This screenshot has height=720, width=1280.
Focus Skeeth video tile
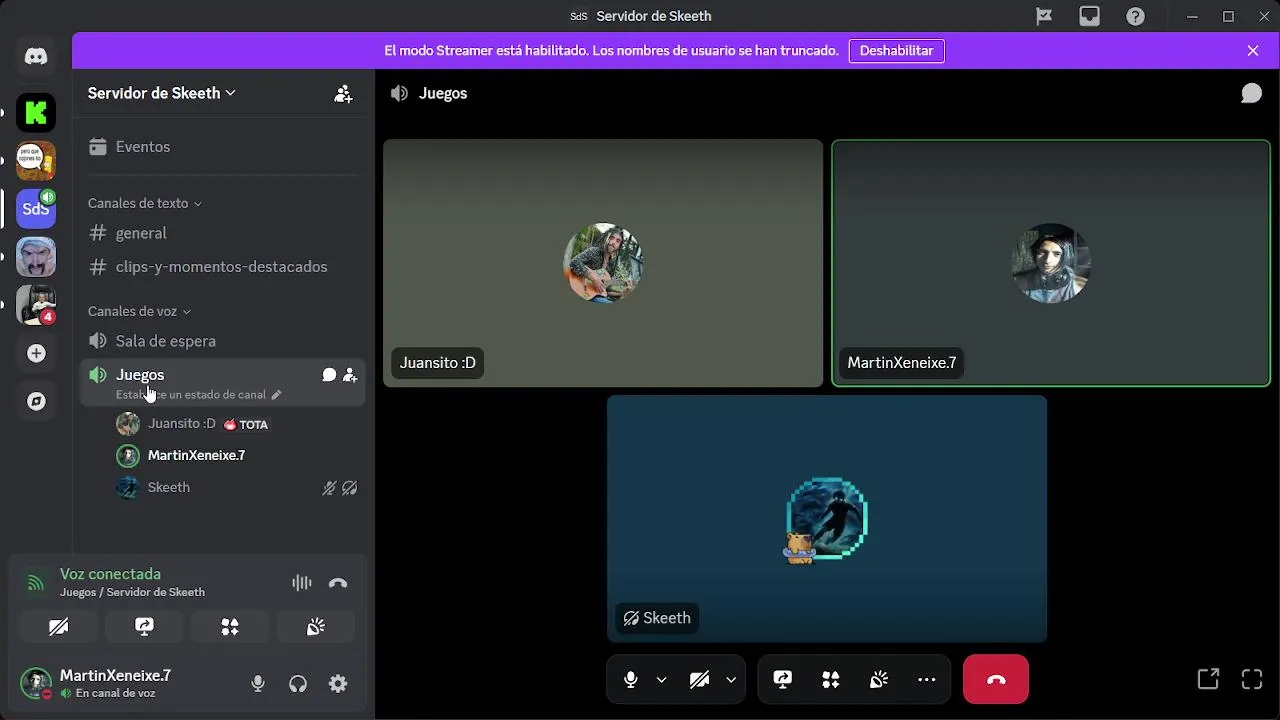point(827,518)
